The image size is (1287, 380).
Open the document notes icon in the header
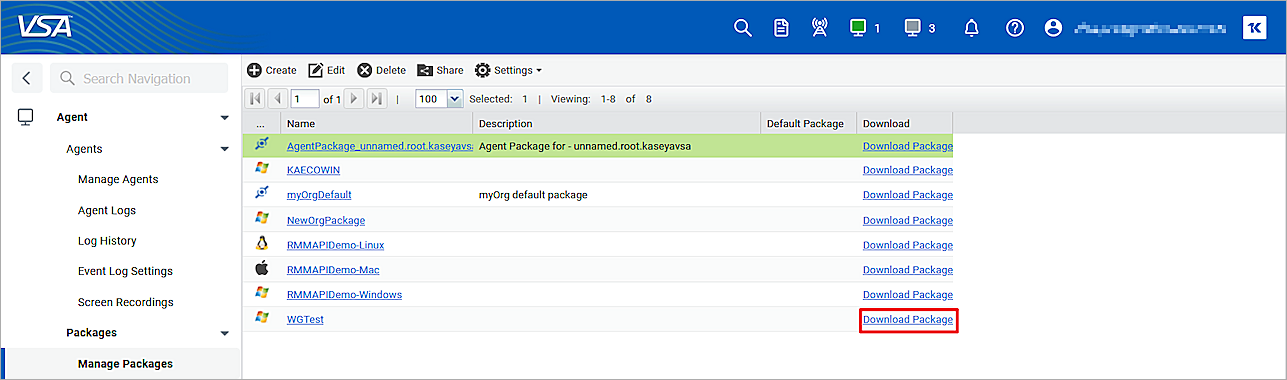point(781,28)
